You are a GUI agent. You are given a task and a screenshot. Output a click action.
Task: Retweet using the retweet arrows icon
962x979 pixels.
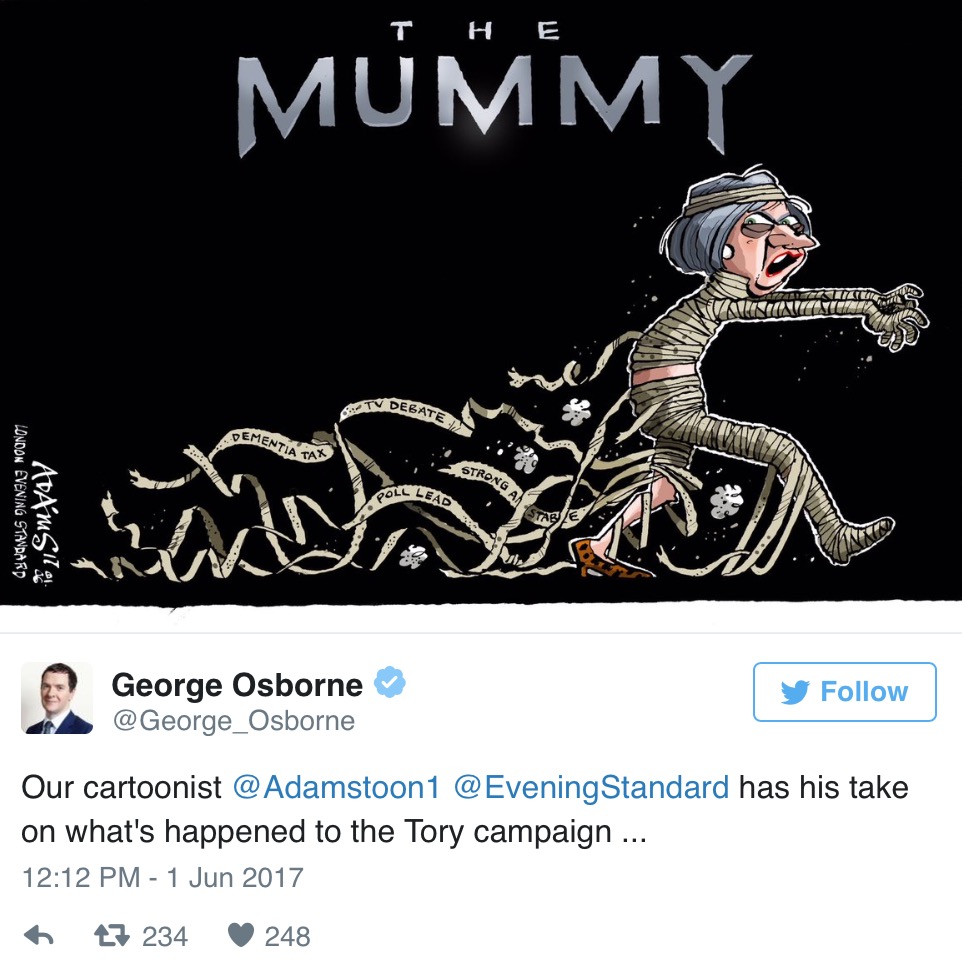coord(112,935)
